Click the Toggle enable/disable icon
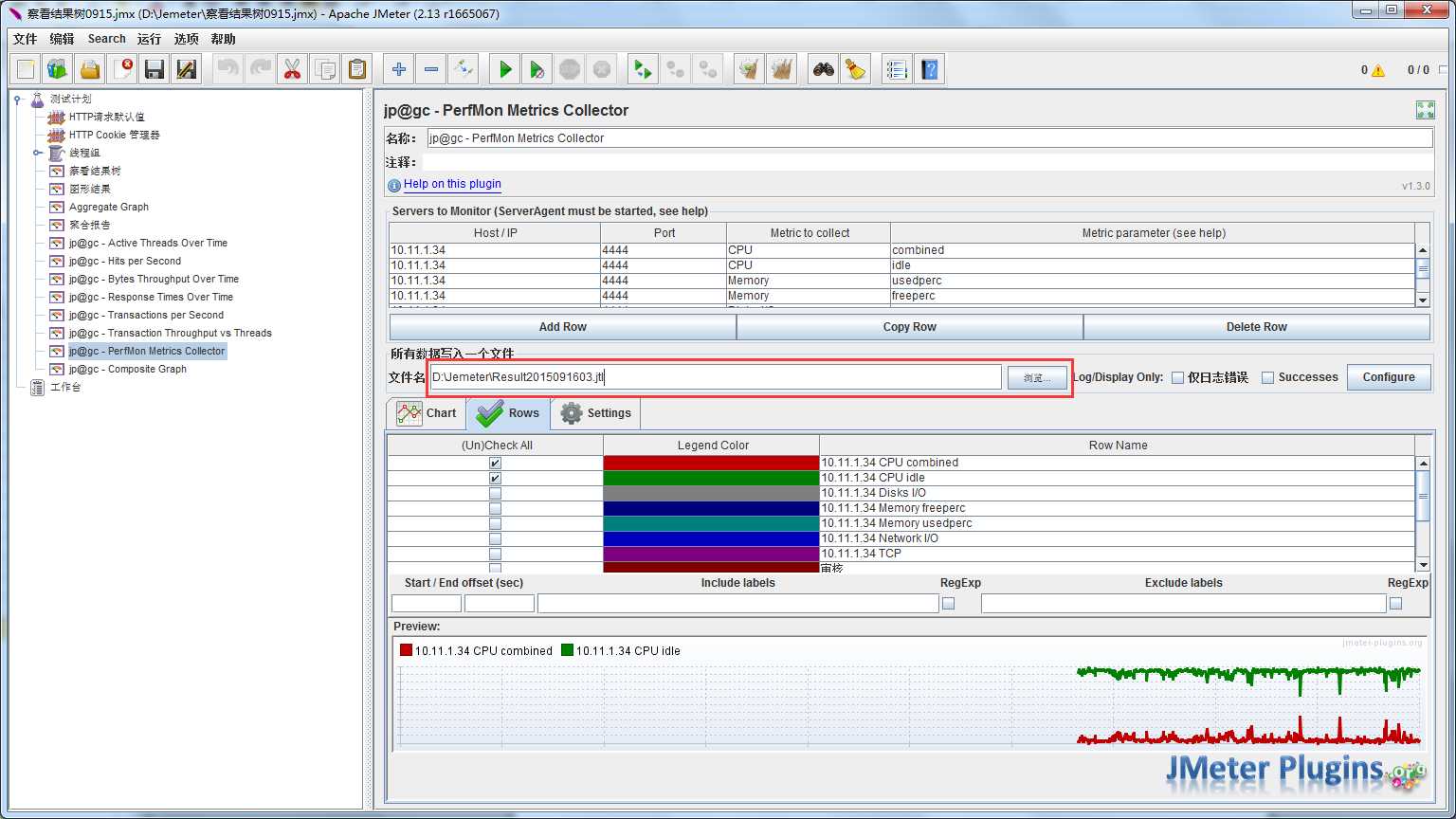 coord(464,69)
